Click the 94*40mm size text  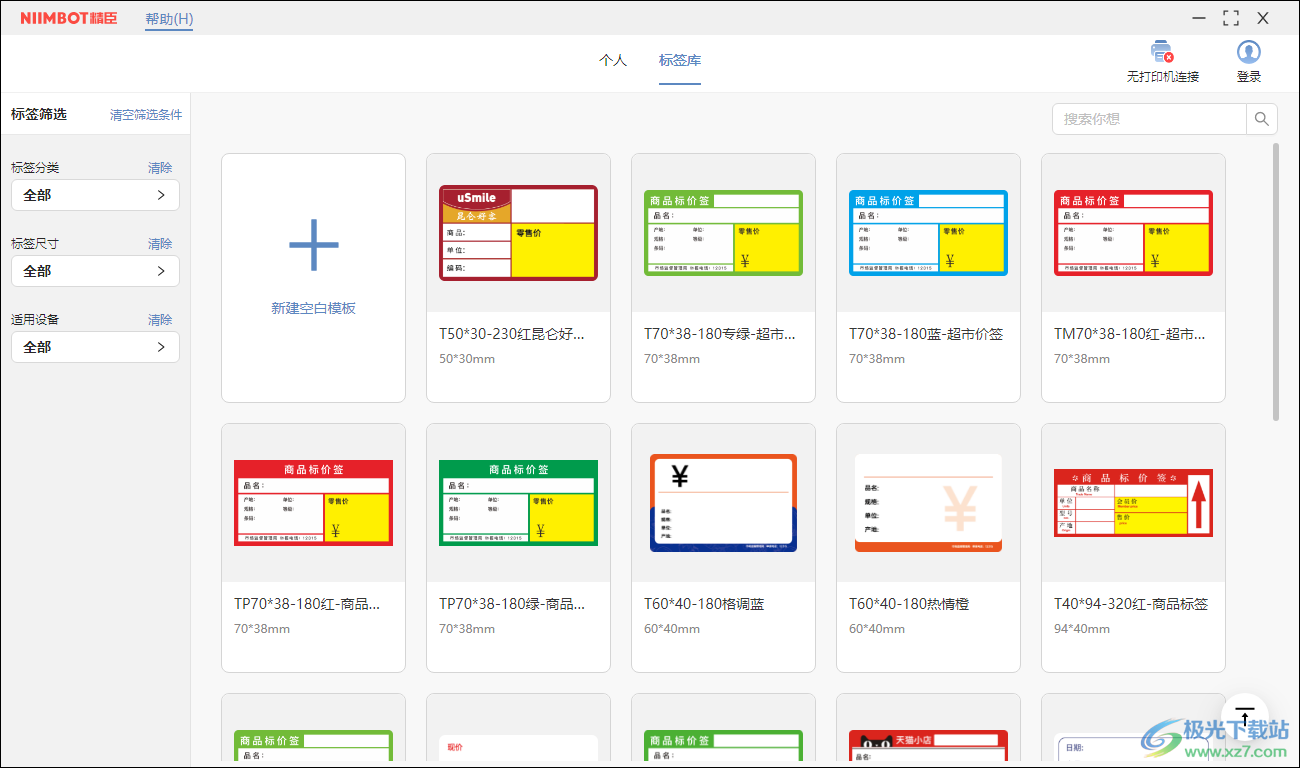1082,629
